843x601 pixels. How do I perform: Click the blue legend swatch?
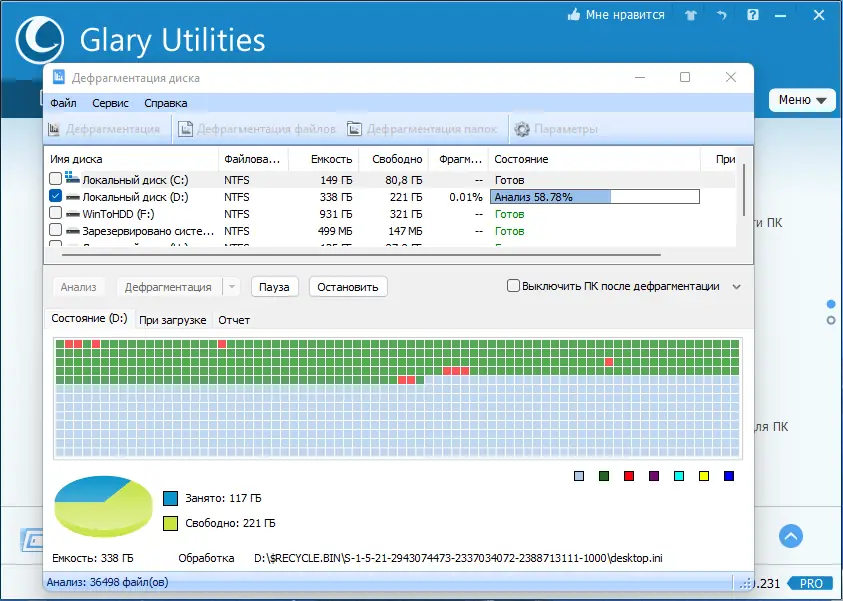point(729,476)
